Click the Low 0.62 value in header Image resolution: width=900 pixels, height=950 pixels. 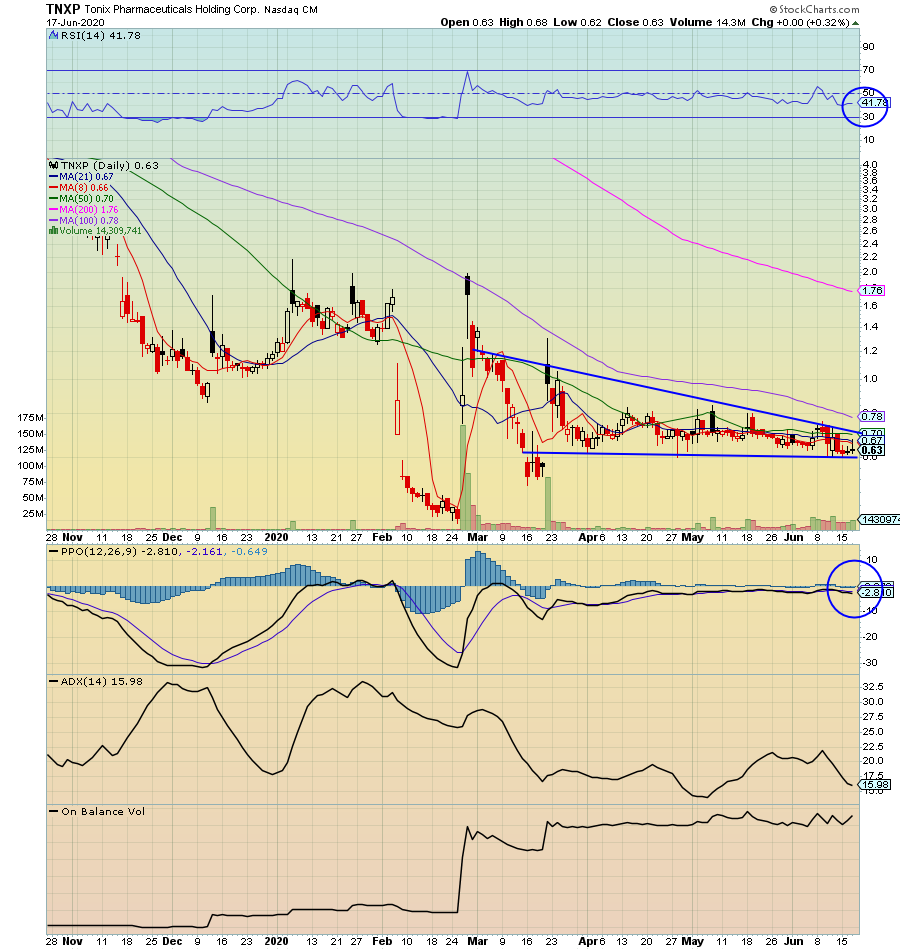point(577,22)
